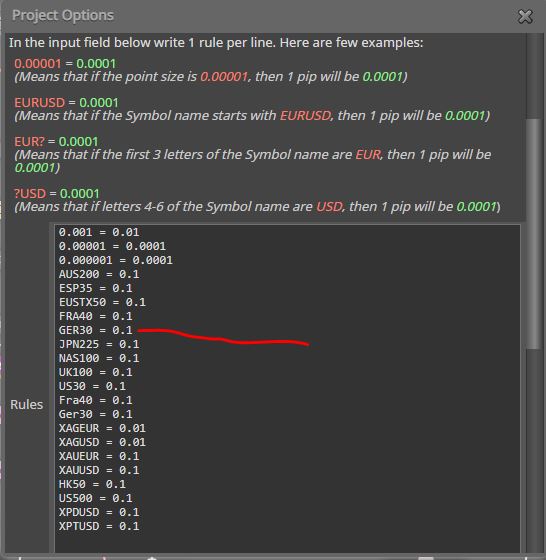Click the 'US30 = 0.1' rule line
The image size is (546, 560).
[92, 386]
